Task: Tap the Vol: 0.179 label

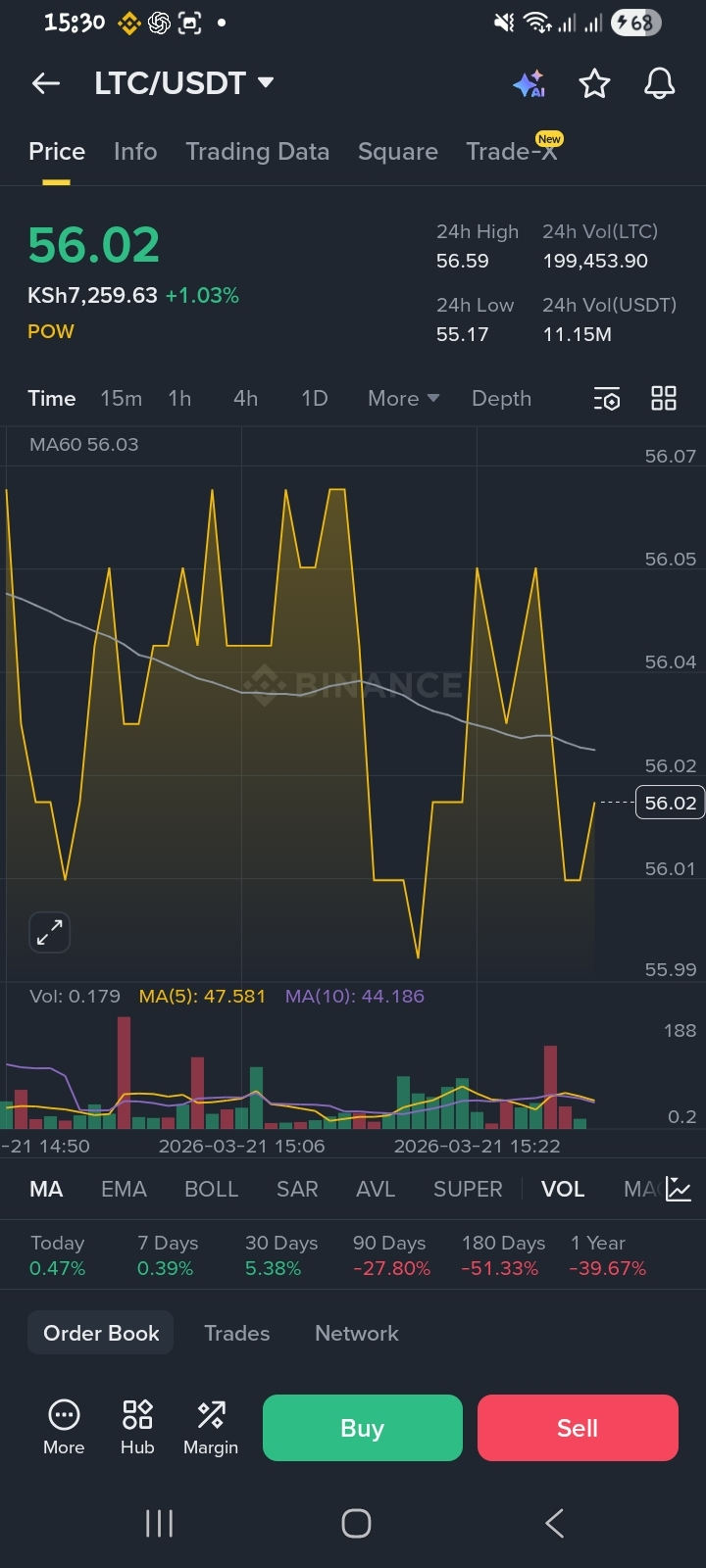Action: 75,996
